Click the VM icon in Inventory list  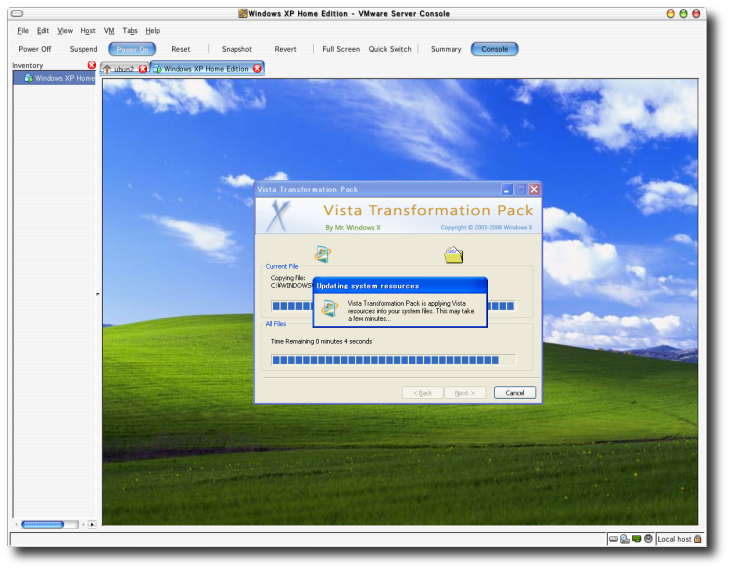[x=28, y=78]
